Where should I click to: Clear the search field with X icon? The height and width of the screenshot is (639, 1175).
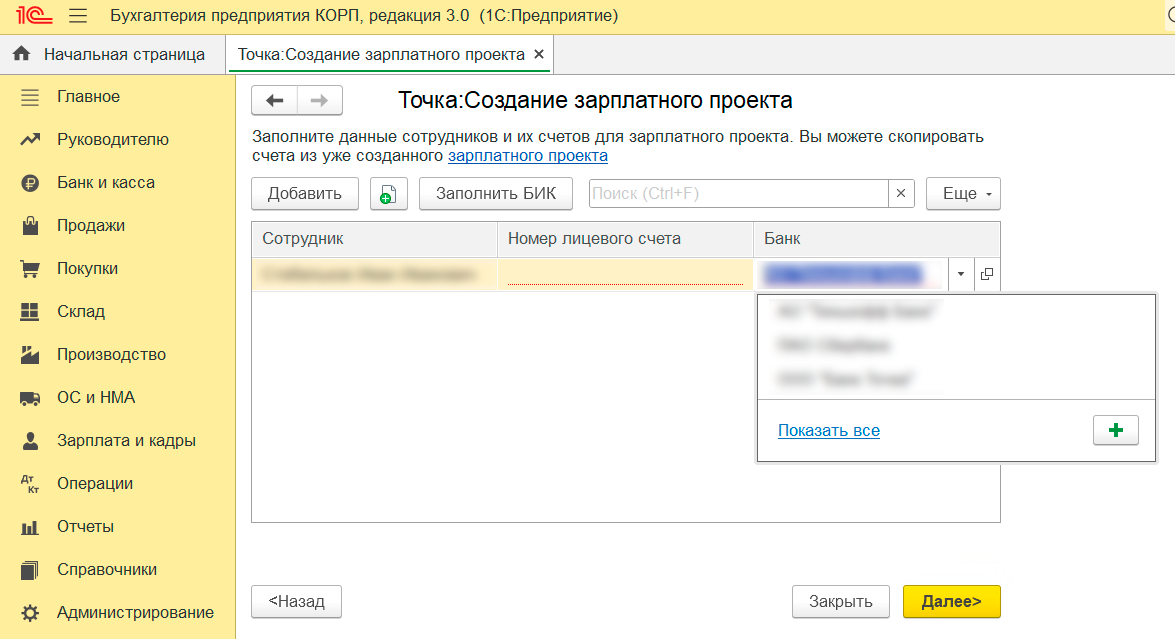pos(901,194)
